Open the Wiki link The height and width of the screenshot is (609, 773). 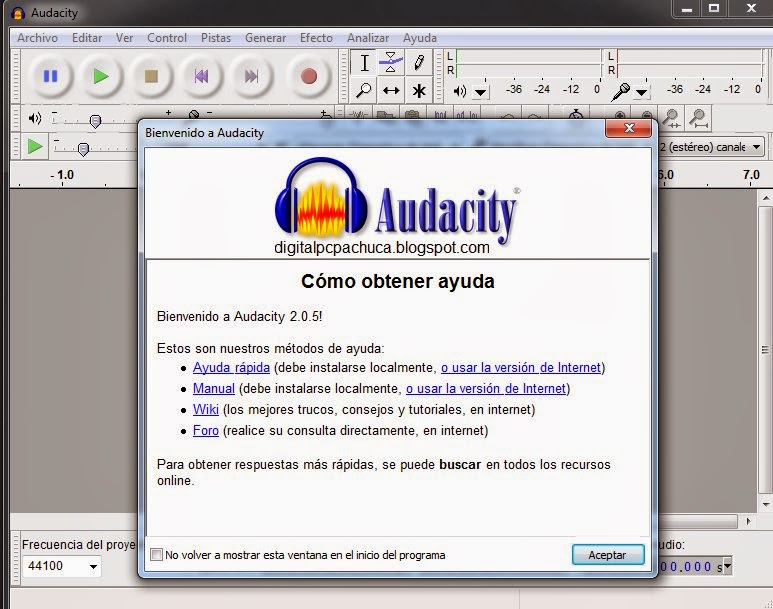click(206, 410)
